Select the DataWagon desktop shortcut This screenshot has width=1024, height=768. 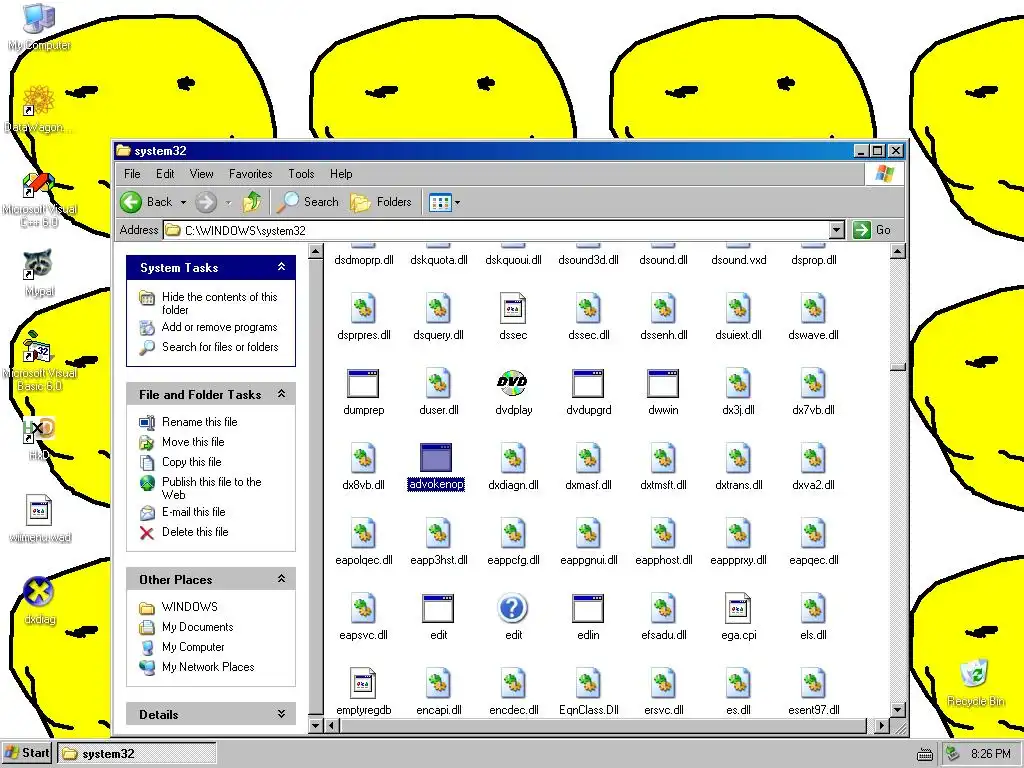39,101
